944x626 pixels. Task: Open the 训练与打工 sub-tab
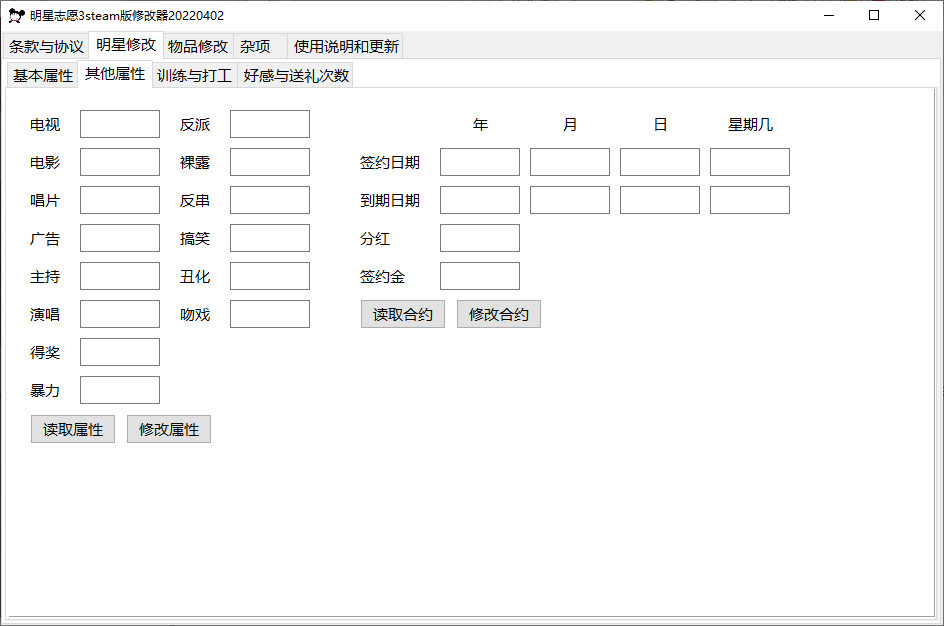194,76
